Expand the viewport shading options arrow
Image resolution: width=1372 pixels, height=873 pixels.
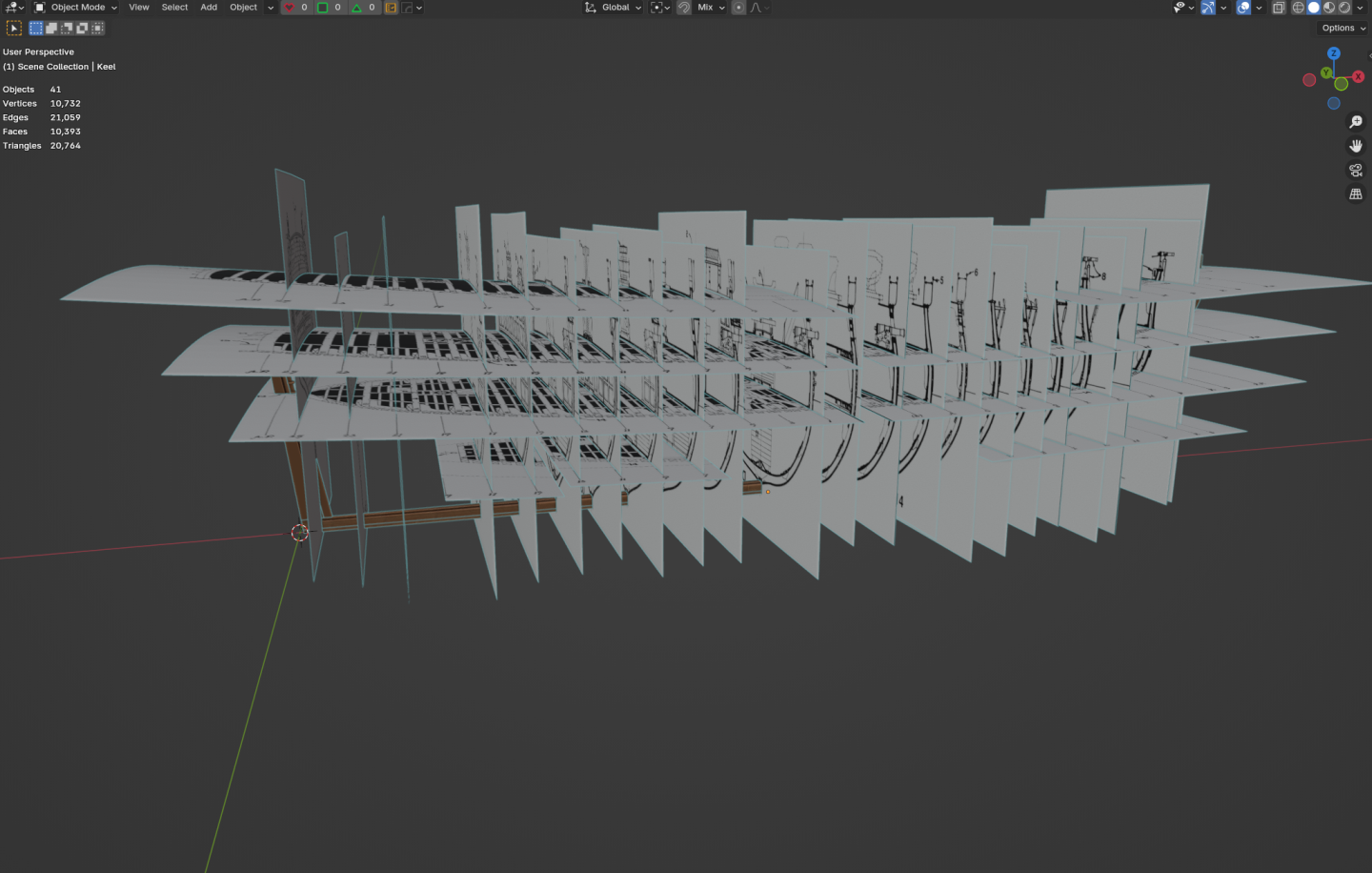[1360, 7]
